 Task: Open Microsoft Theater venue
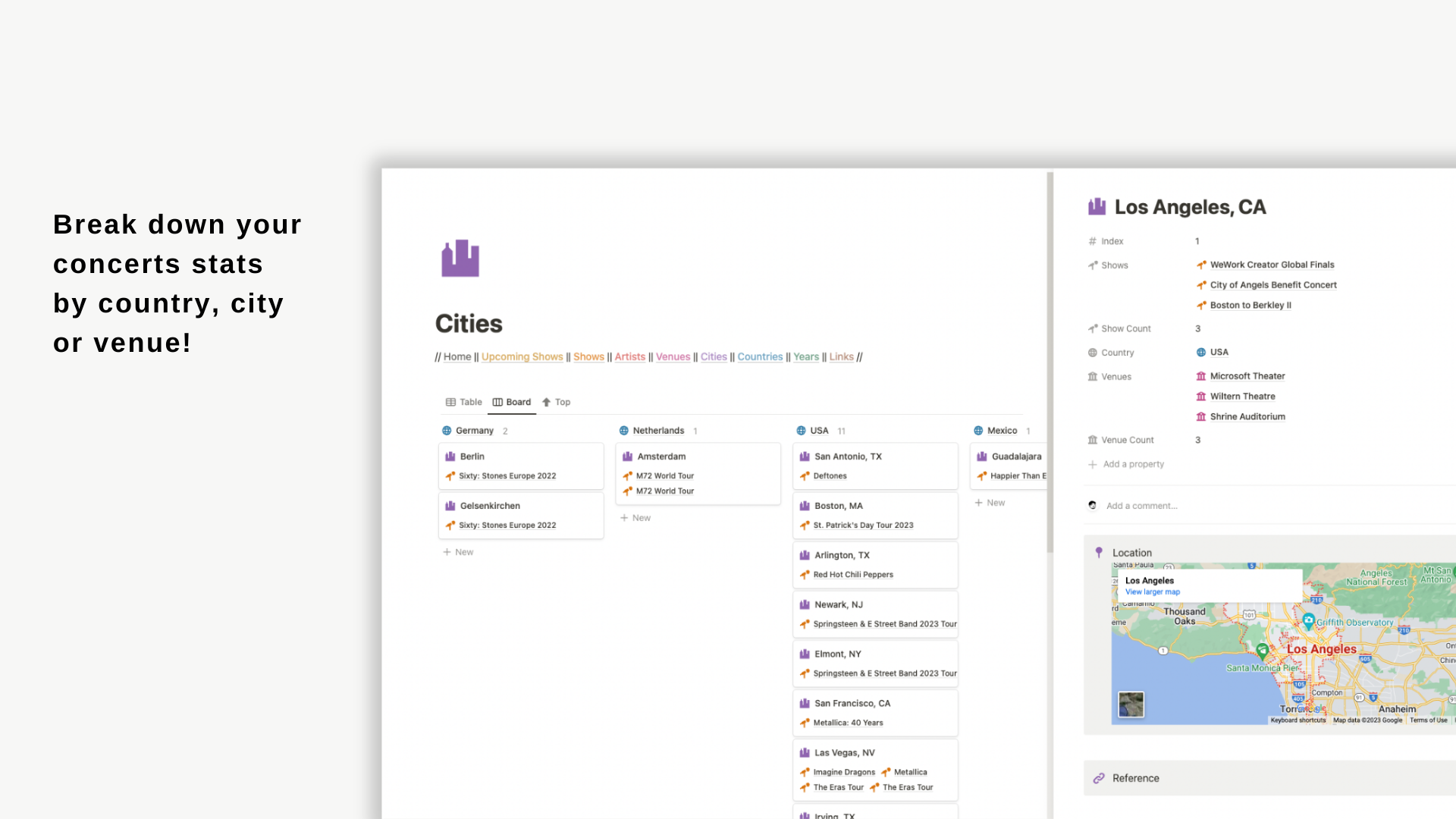1241,376
